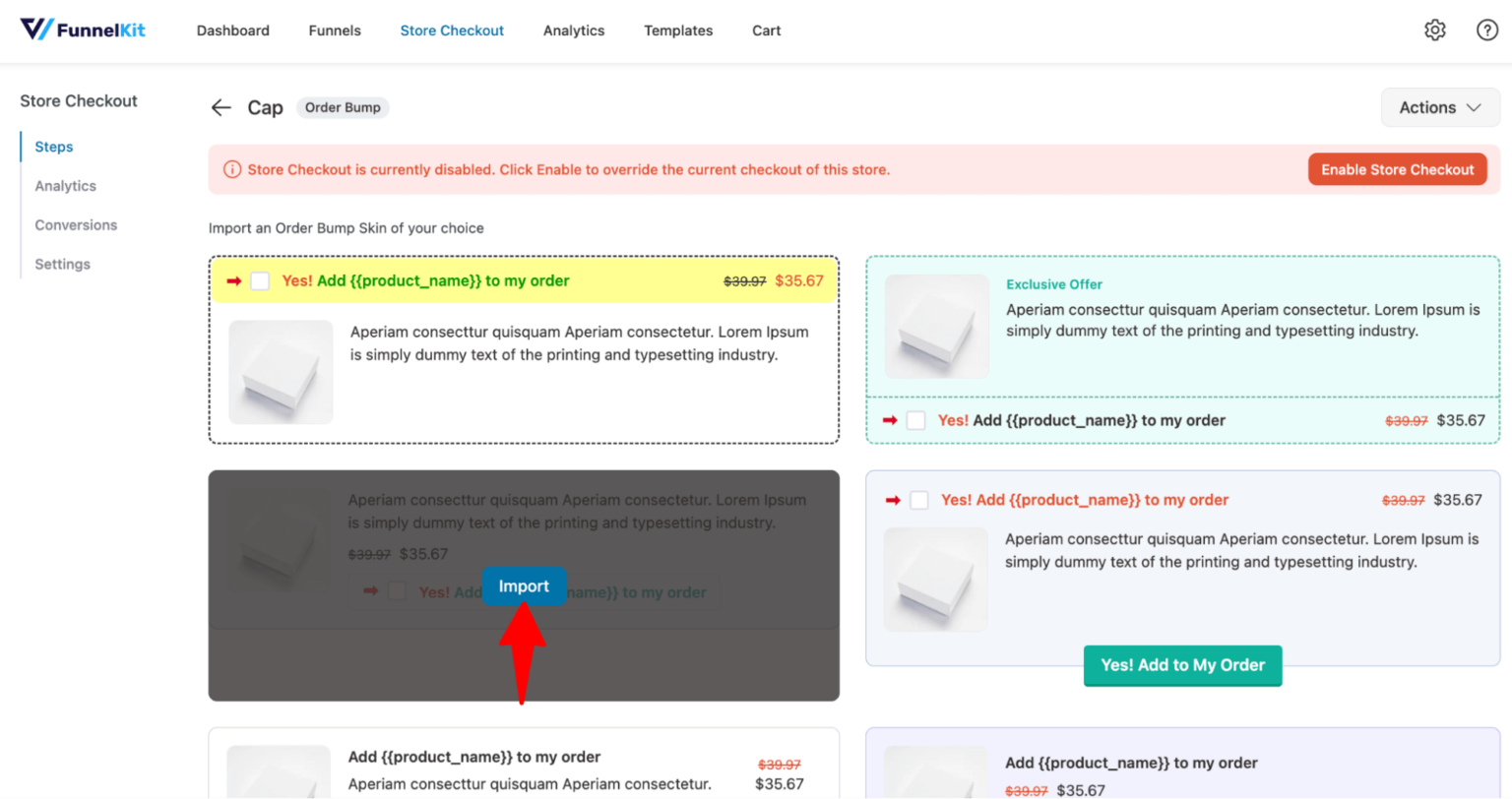Tick the checkbox in the light blue skin
The width and height of the screenshot is (1512, 799).
(918, 500)
